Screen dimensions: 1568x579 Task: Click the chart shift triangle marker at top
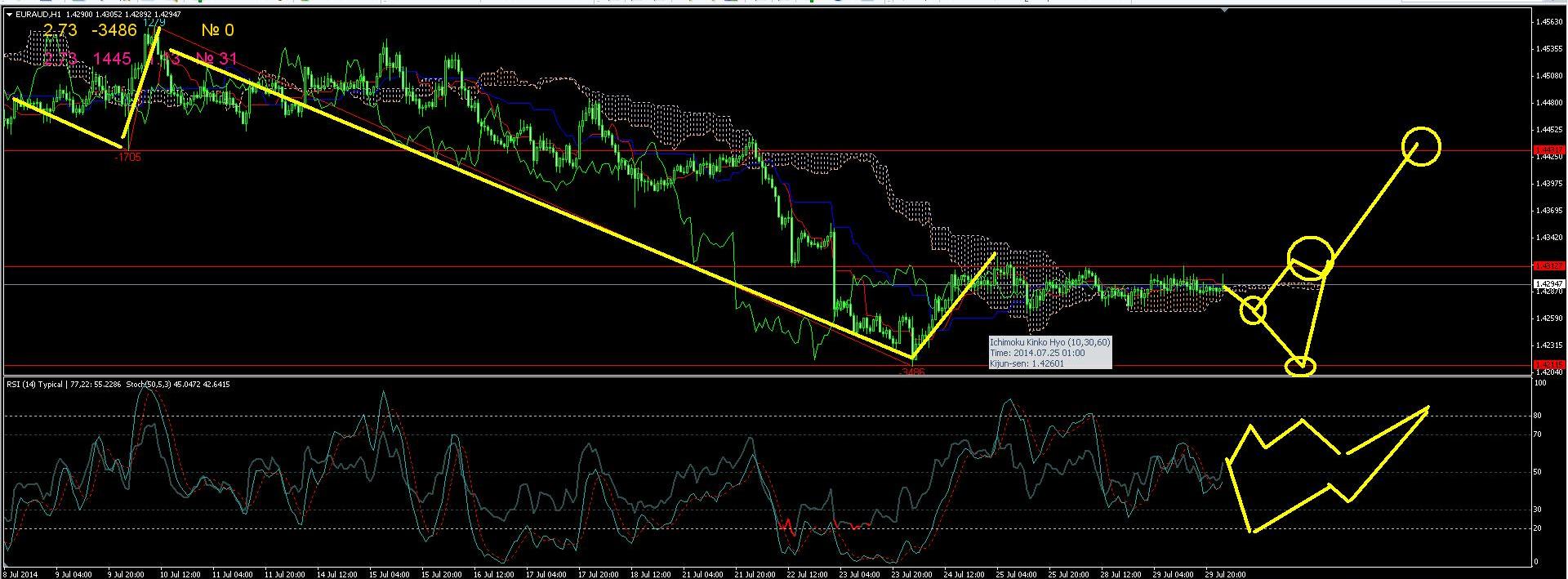click(x=1224, y=10)
